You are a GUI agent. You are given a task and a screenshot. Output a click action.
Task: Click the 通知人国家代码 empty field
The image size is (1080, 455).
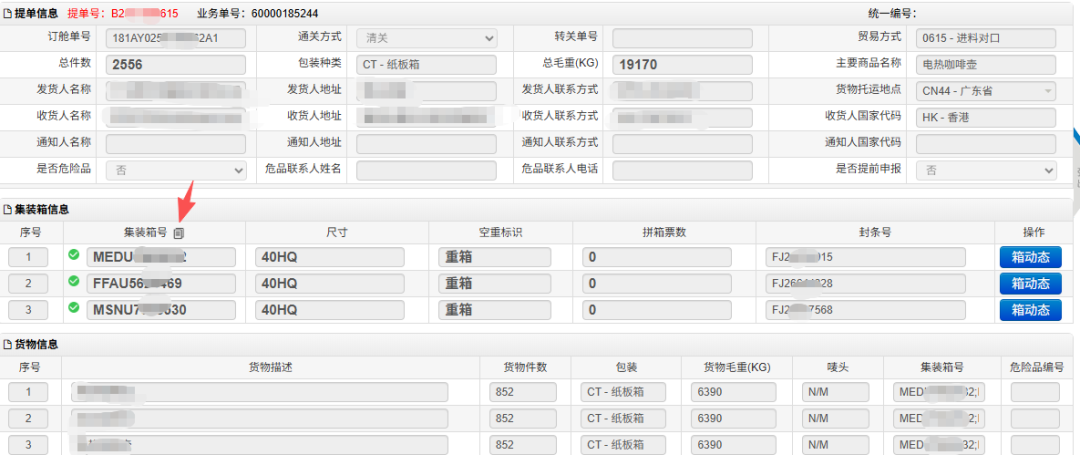point(986,144)
